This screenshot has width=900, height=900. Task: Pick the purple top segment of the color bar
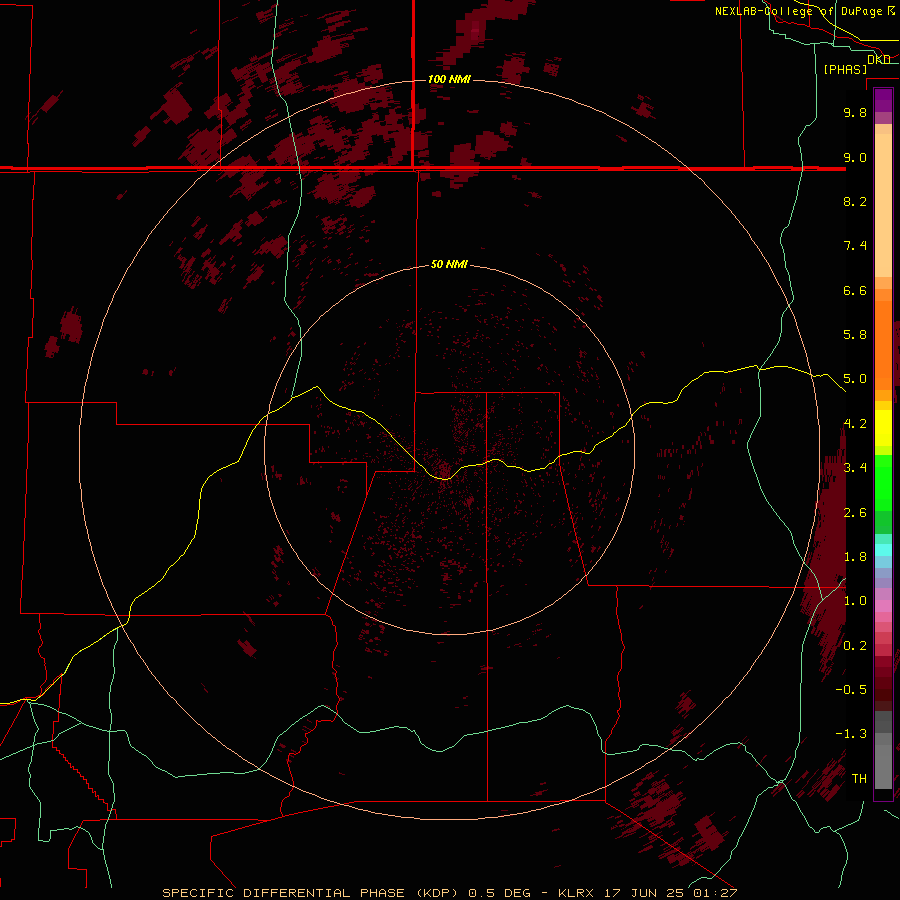(883, 100)
